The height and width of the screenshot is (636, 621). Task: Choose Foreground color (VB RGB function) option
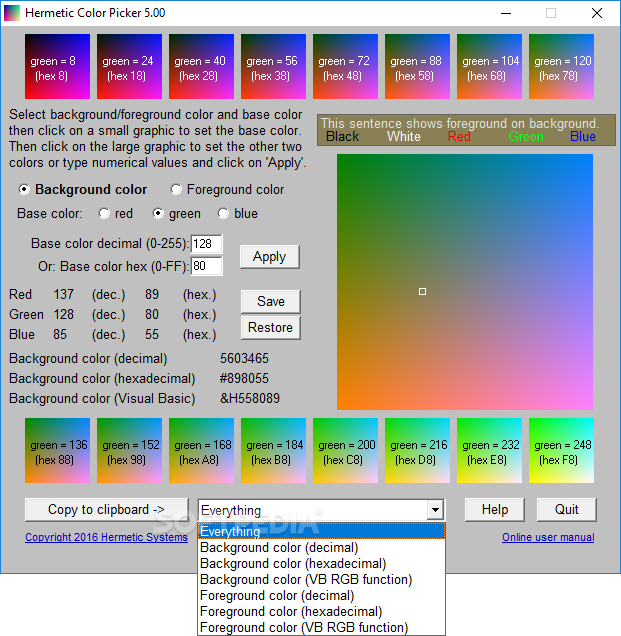321,627
